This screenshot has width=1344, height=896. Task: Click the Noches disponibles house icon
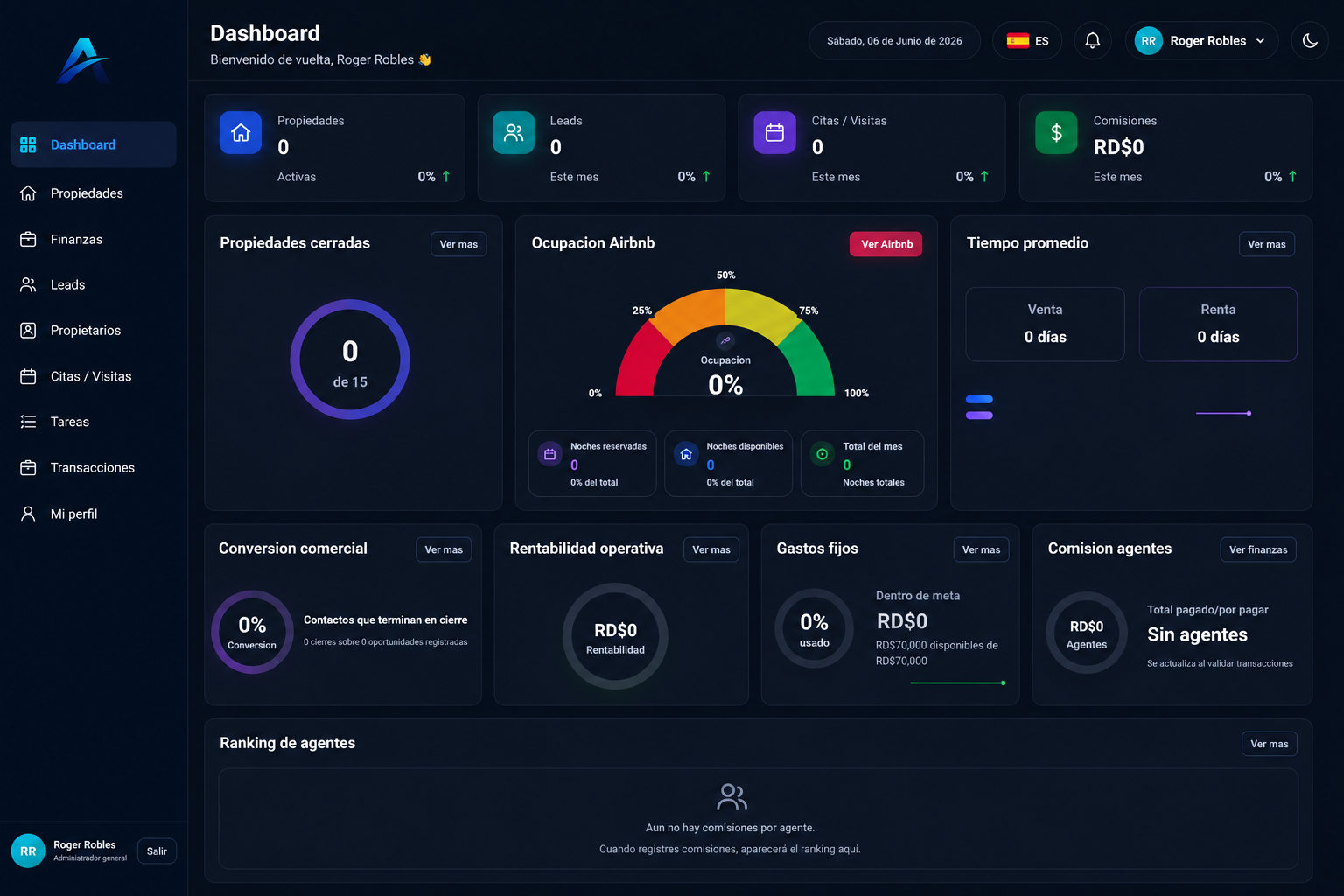point(686,454)
